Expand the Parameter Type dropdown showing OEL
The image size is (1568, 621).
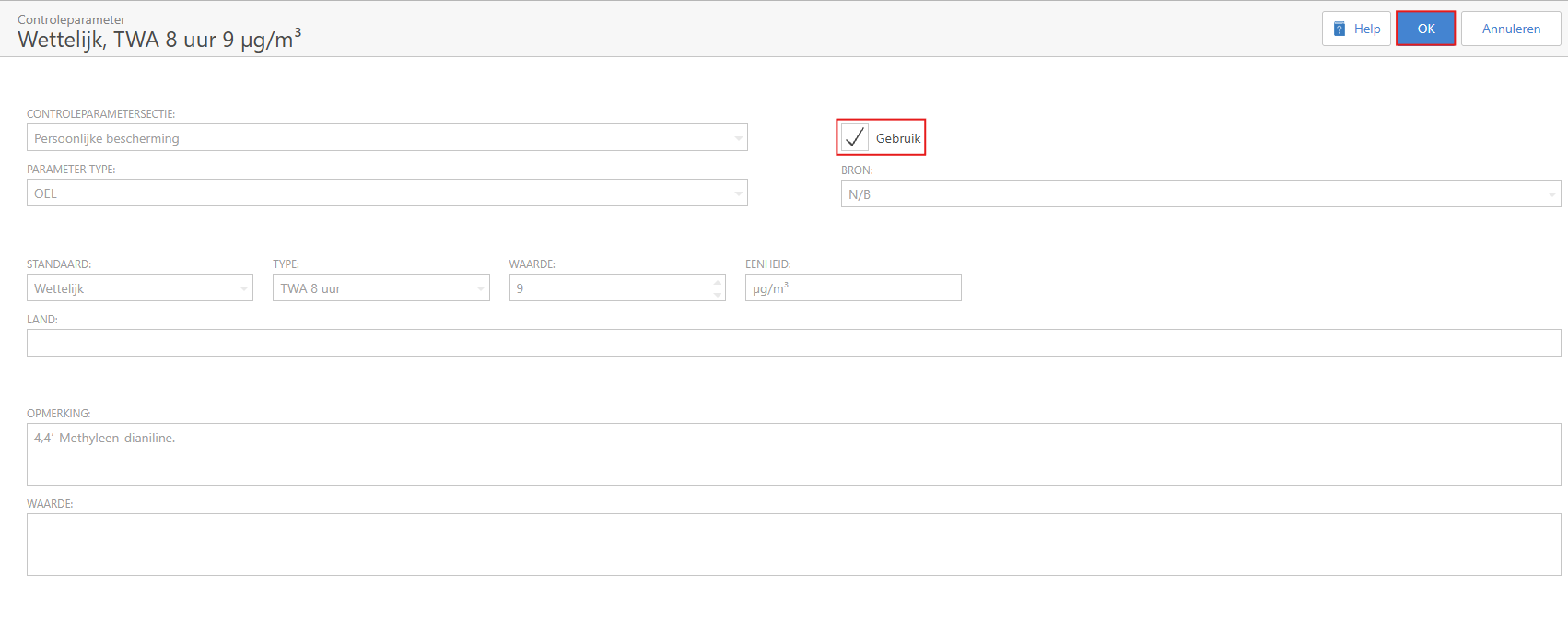(378, 193)
